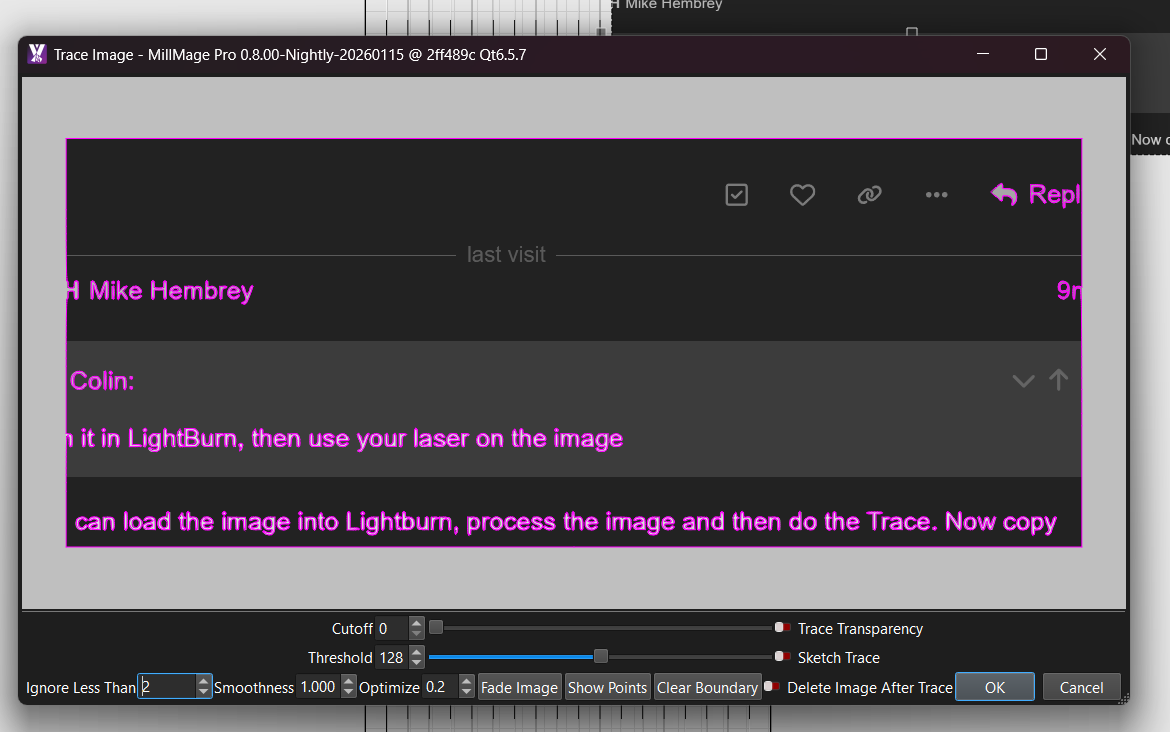Turn on the Sketch Trace switch

(x=783, y=657)
